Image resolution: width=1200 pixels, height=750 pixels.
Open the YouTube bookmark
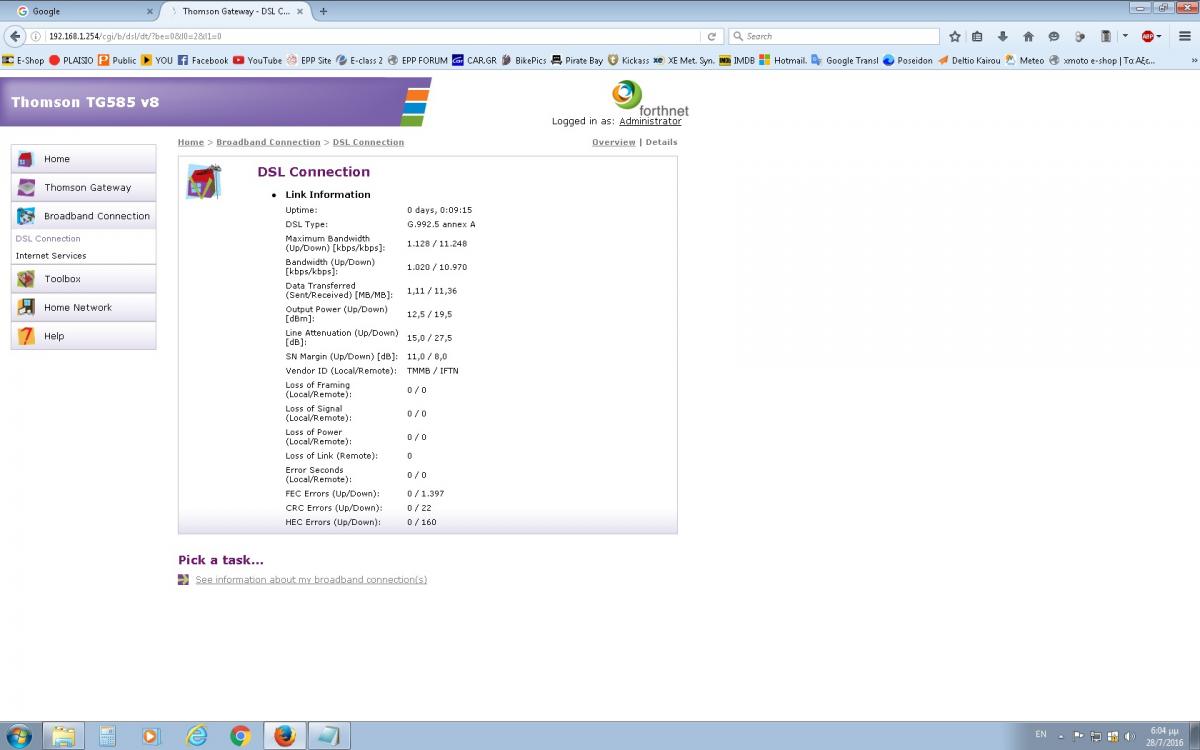[257, 60]
